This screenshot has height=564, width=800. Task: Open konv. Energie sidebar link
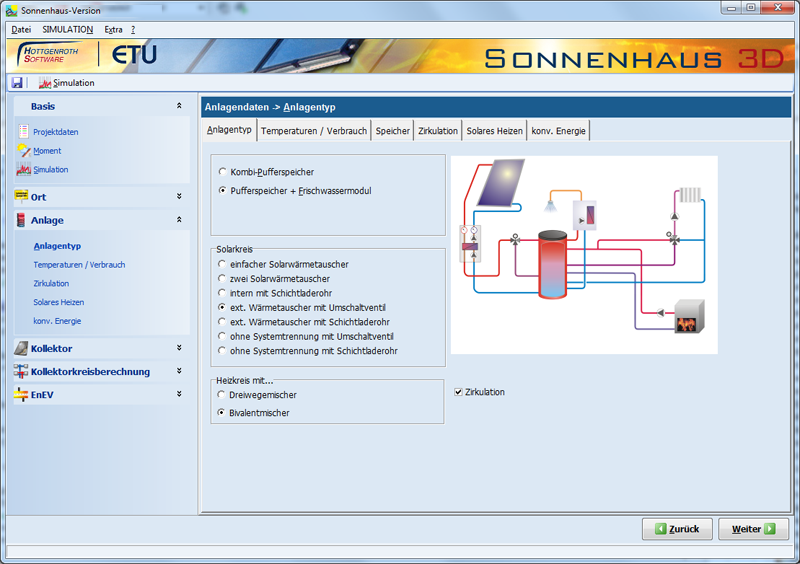[x=57, y=321]
